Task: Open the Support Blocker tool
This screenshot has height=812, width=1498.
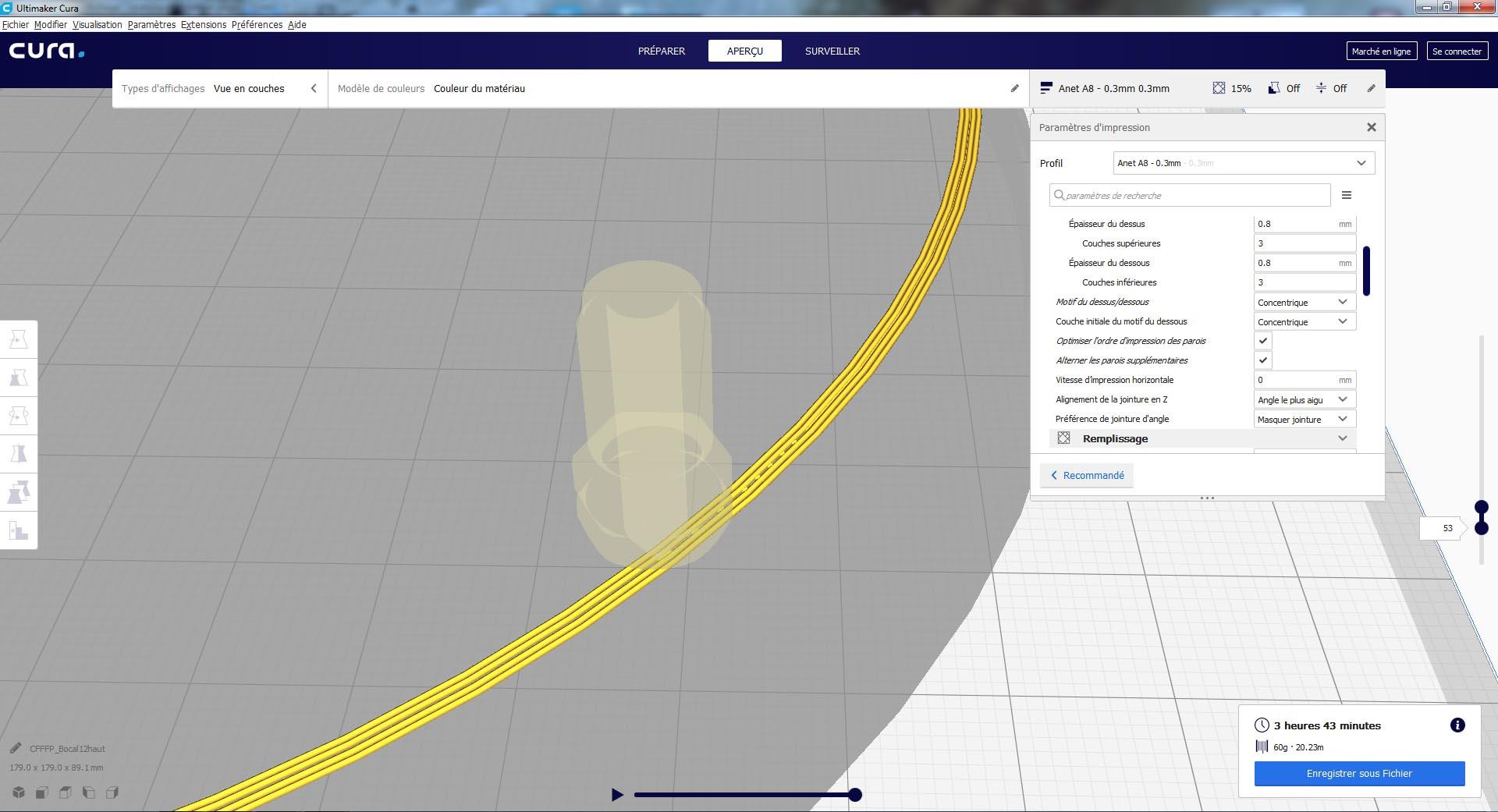Action: pyautogui.click(x=19, y=530)
